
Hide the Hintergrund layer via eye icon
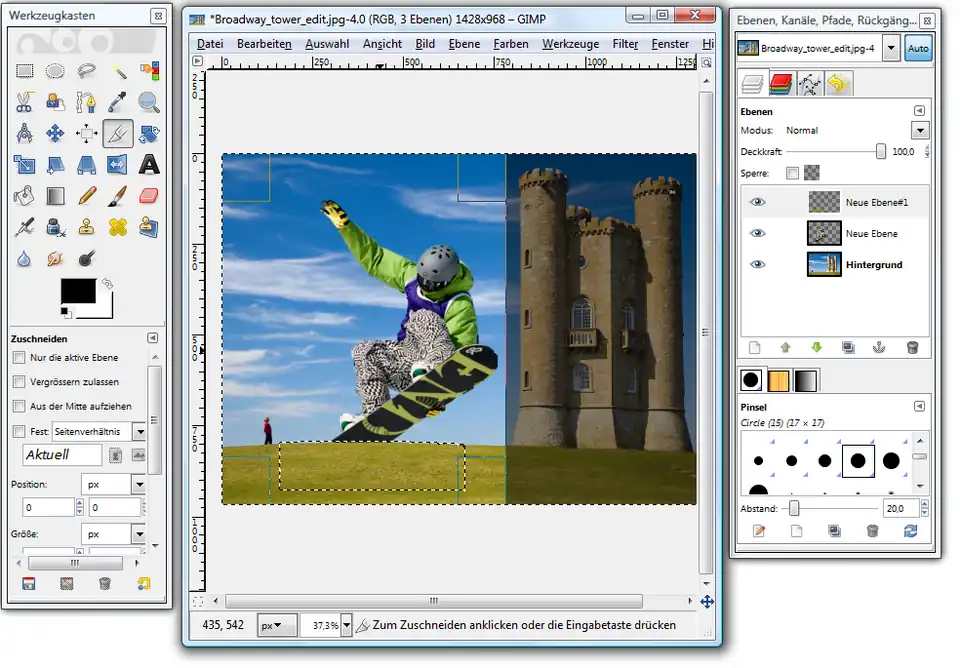[x=757, y=265]
